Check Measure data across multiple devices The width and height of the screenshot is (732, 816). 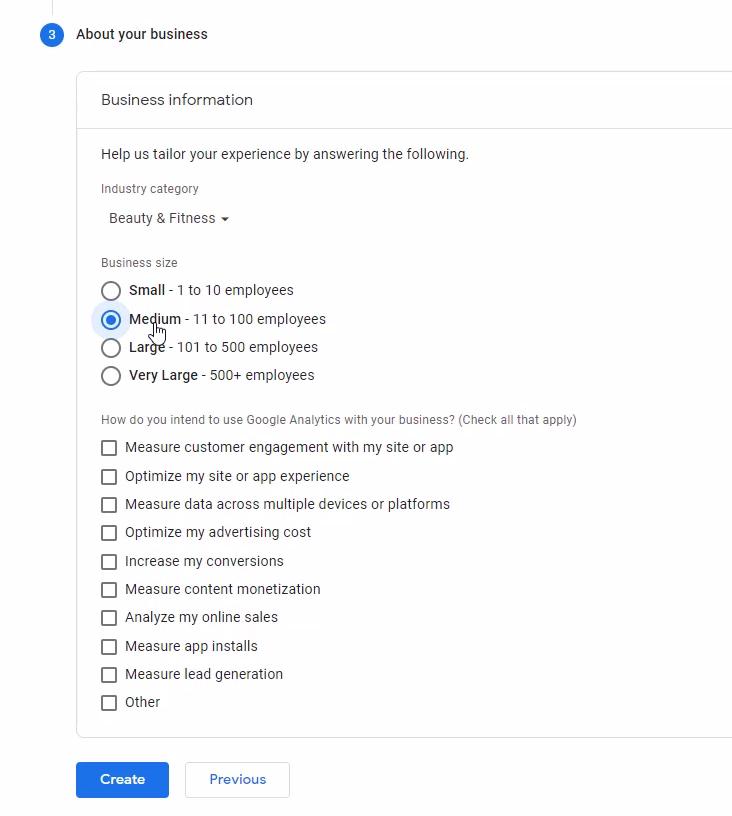(109, 505)
